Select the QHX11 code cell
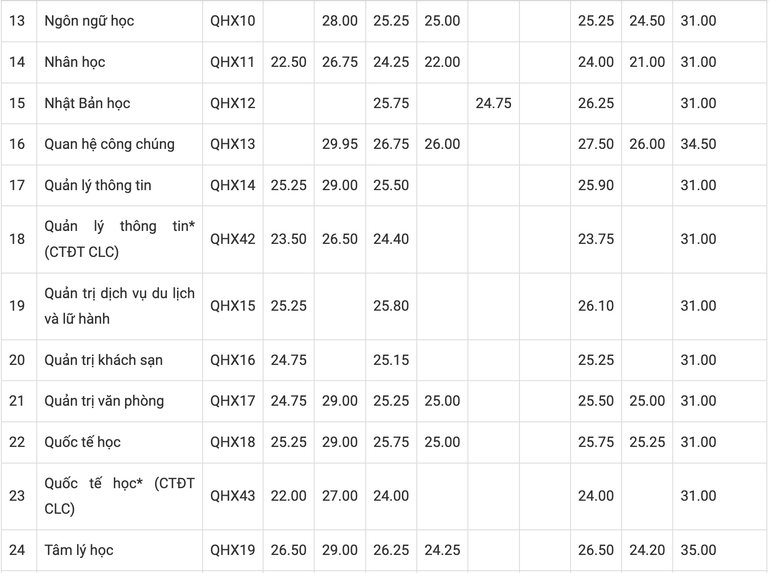Image resolution: width=770 pixels, height=573 pixels. pos(233,62)
